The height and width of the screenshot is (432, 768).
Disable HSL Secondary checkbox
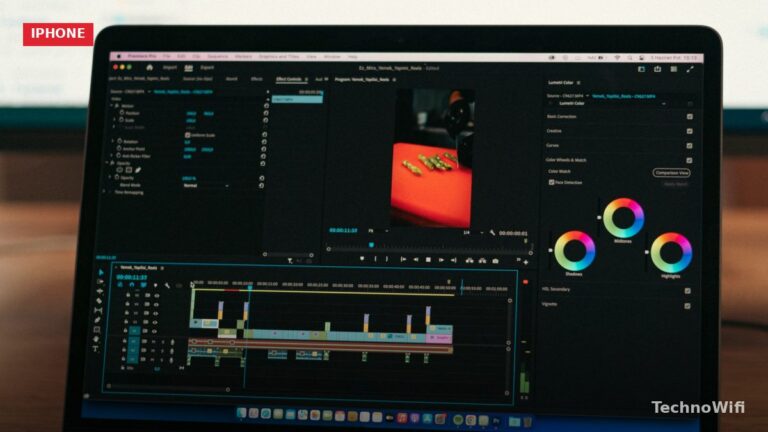coord(688,291)
